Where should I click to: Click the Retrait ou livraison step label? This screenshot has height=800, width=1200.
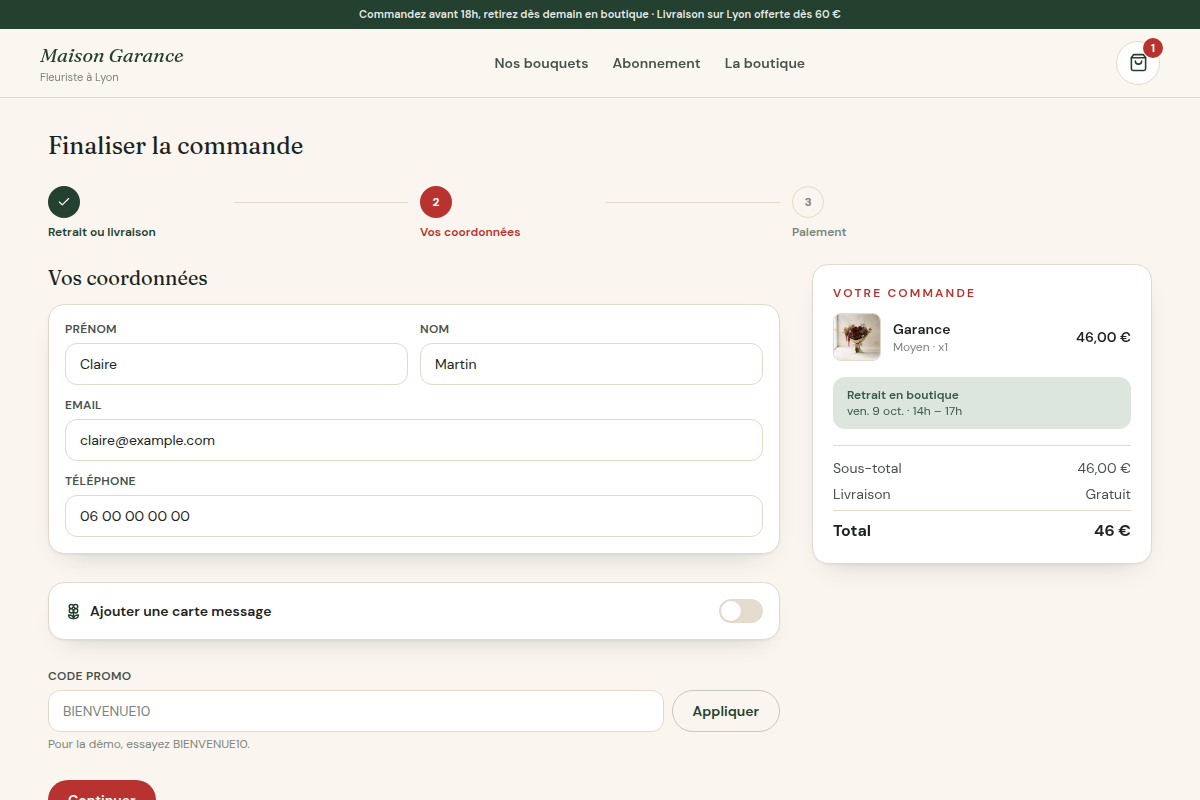click(102, 232)
